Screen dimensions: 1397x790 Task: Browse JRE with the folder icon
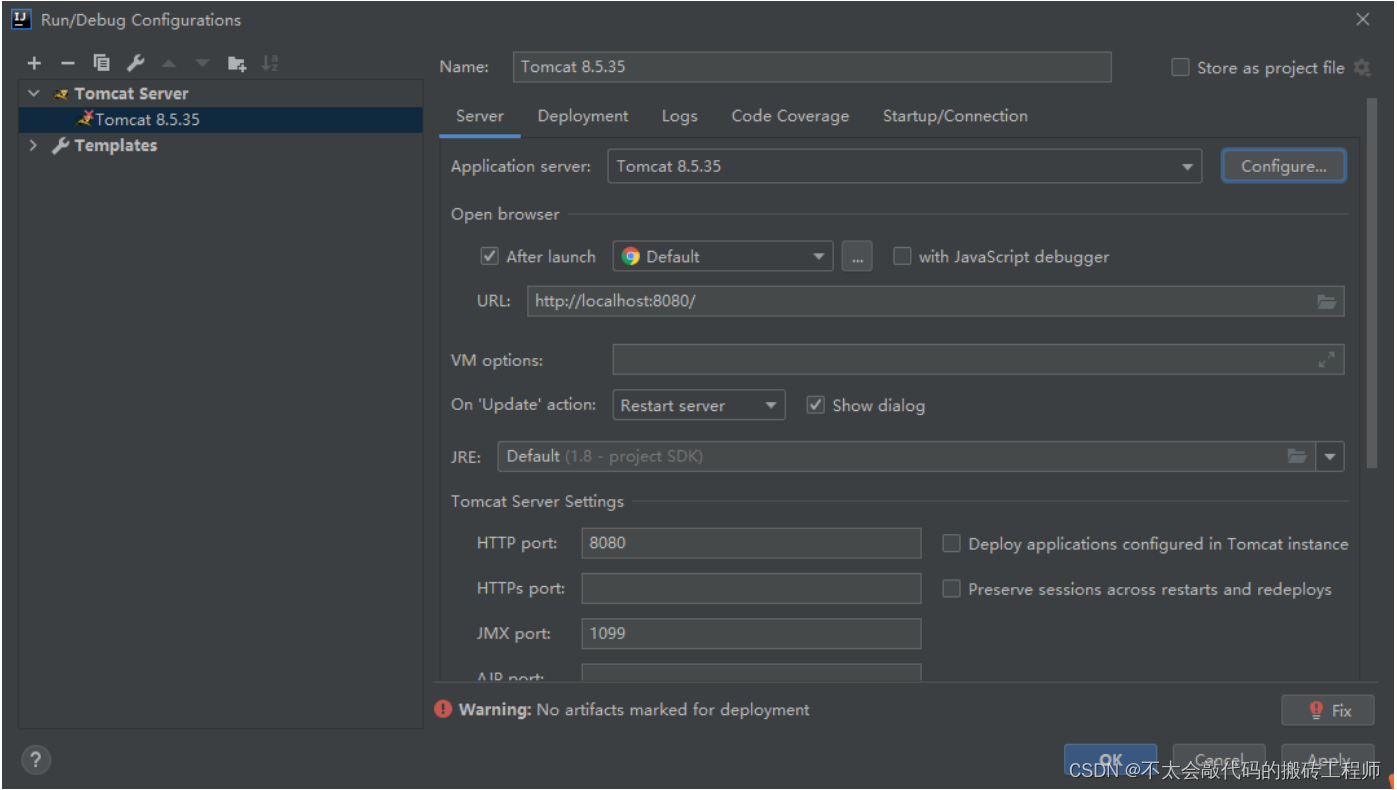click(x=1297, y=456)
